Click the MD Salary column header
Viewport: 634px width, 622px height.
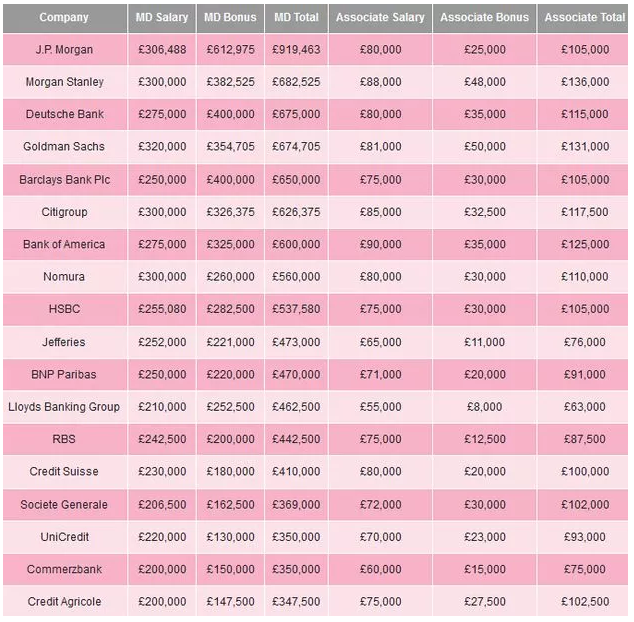coord(161,17)
